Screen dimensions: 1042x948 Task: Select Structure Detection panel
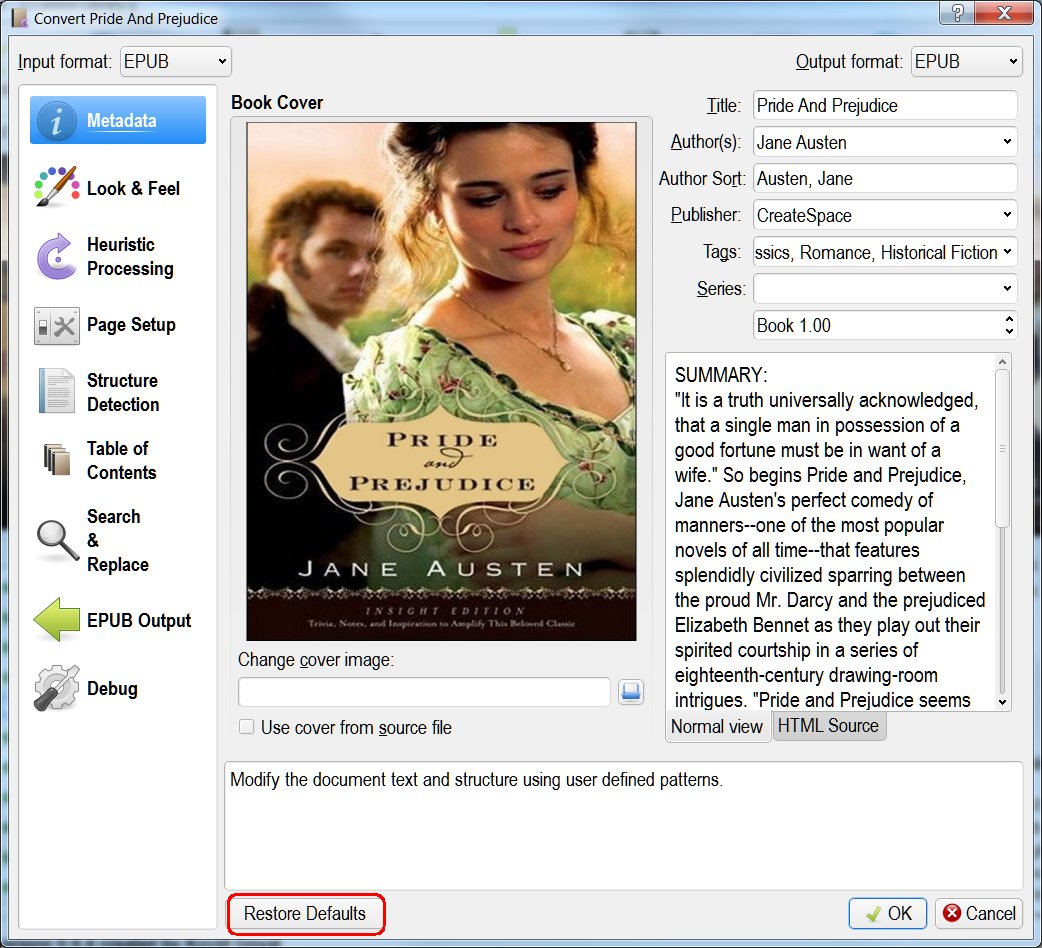[118, 393]
